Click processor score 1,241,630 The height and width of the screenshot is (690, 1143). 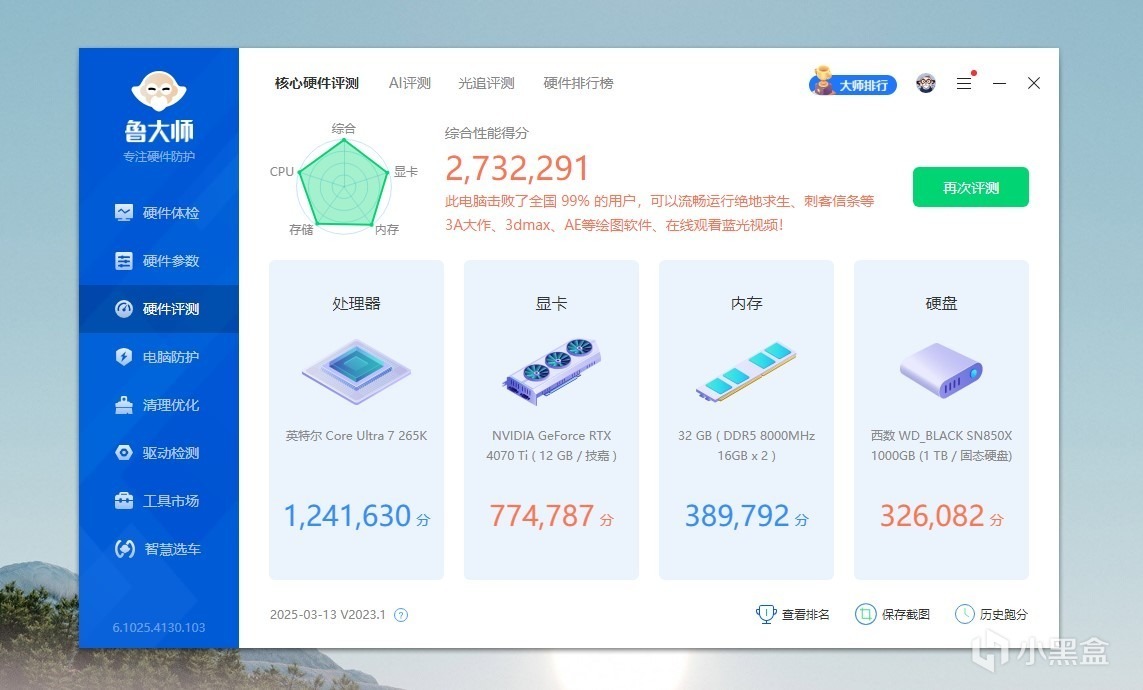click(348, 516)
